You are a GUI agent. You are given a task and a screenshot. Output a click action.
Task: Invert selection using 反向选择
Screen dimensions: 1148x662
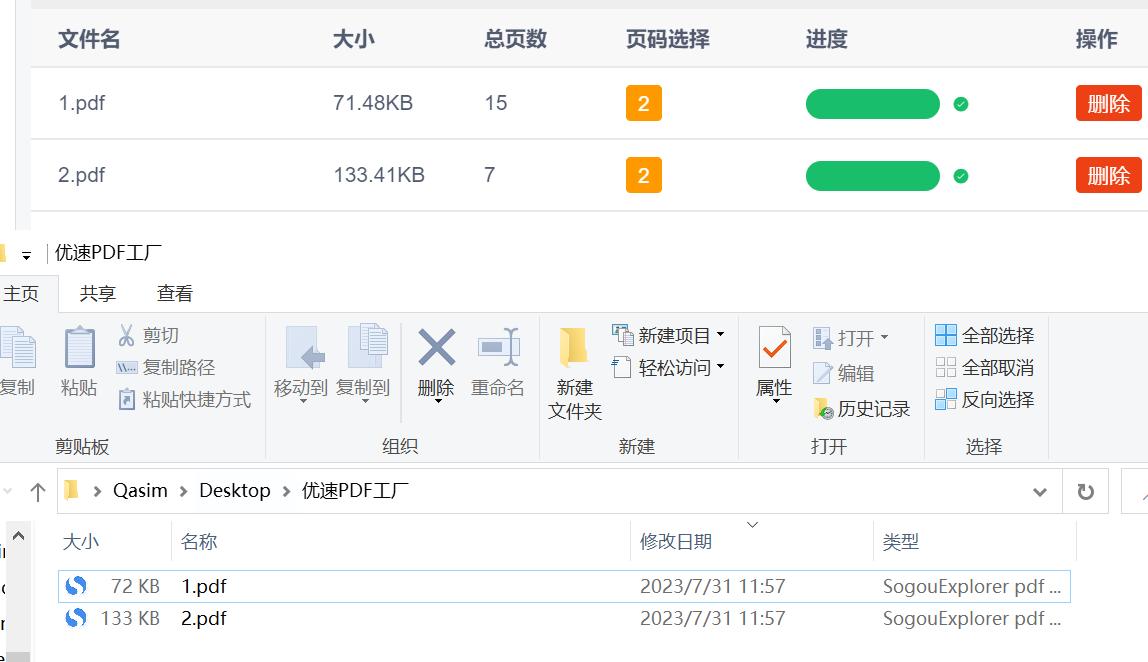click(982, 399)
